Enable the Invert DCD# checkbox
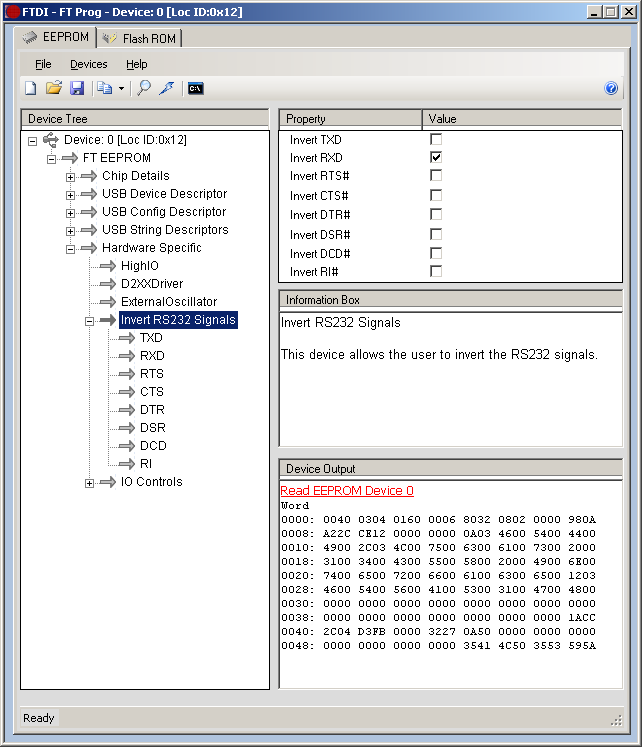This screenshot has height=747, width=642. click(x=436, y=253)
